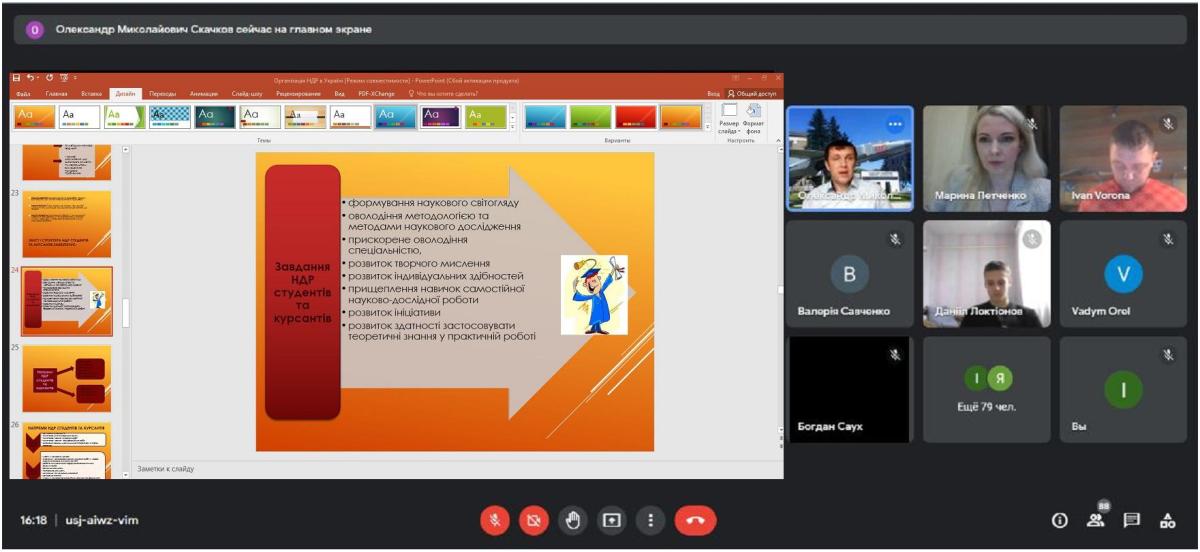Raise your hand in the meeting

(x=573, y=520)
